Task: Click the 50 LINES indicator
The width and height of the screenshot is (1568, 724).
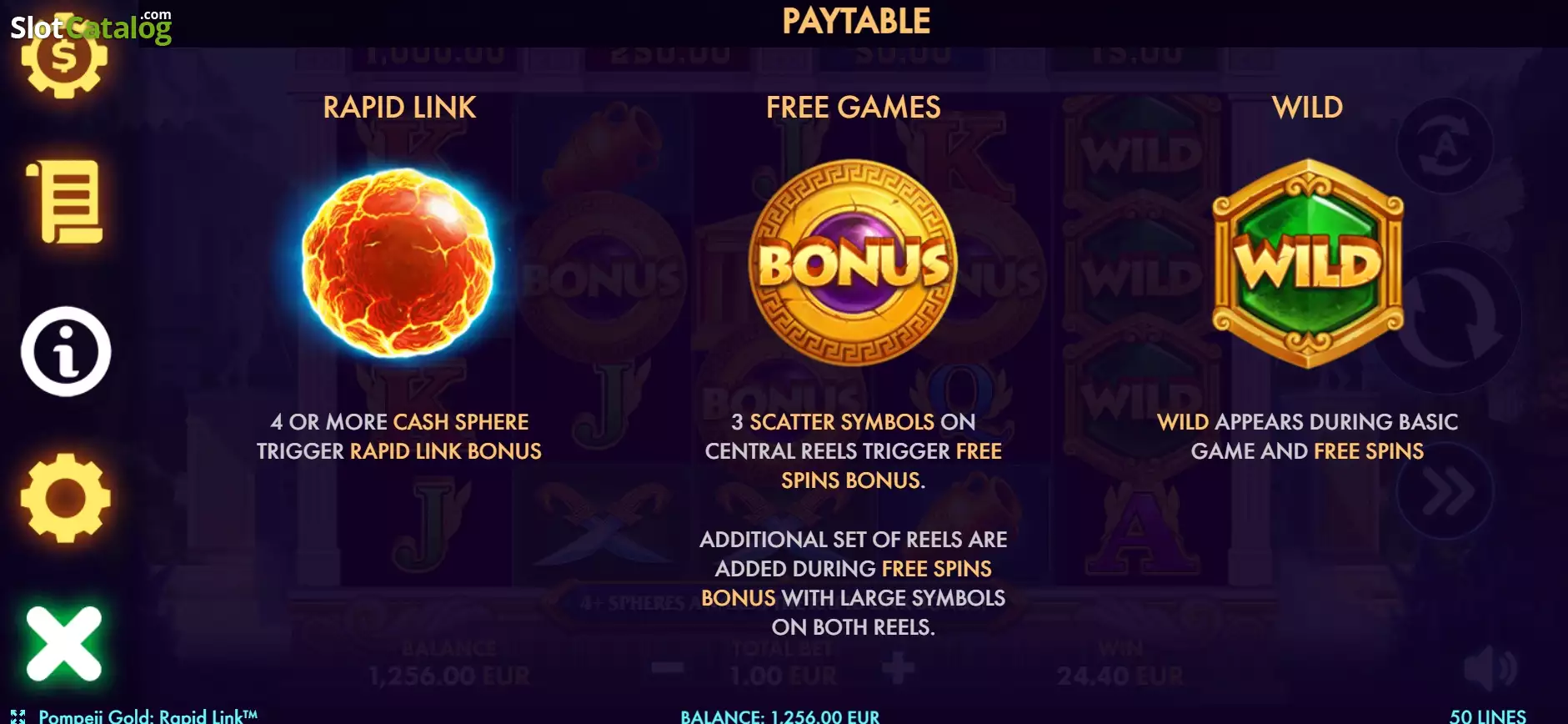Action: (x=1488, y=716)
